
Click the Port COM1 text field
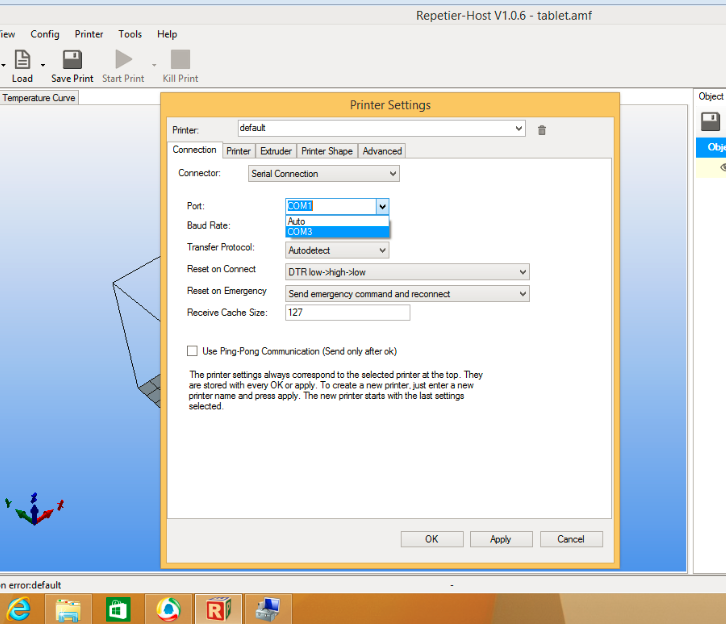(331, 206)
